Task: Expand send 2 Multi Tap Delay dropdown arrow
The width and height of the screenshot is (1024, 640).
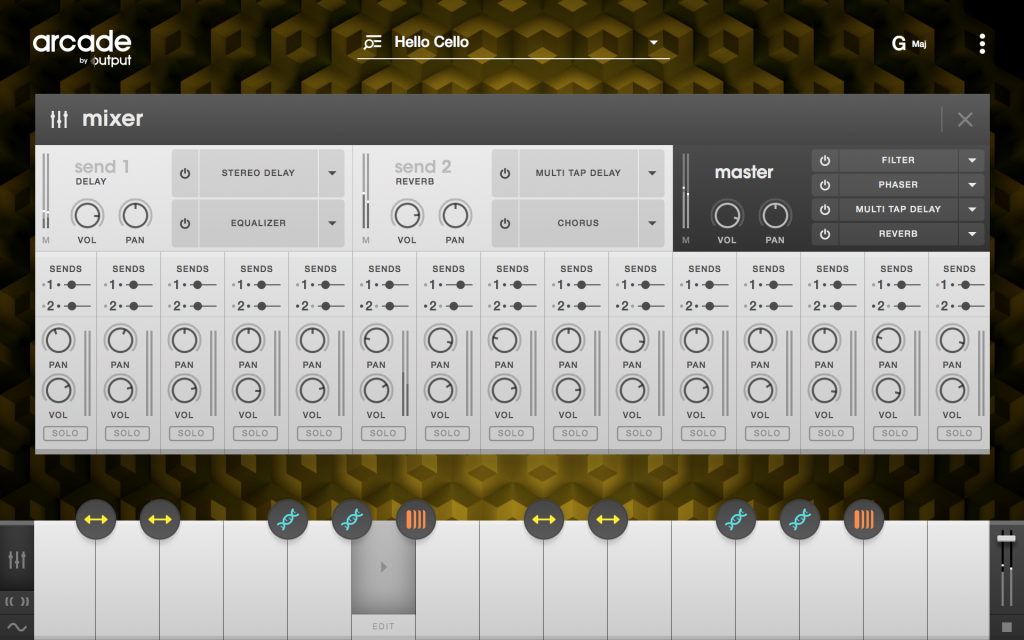Action: click(x=652, y=173)
